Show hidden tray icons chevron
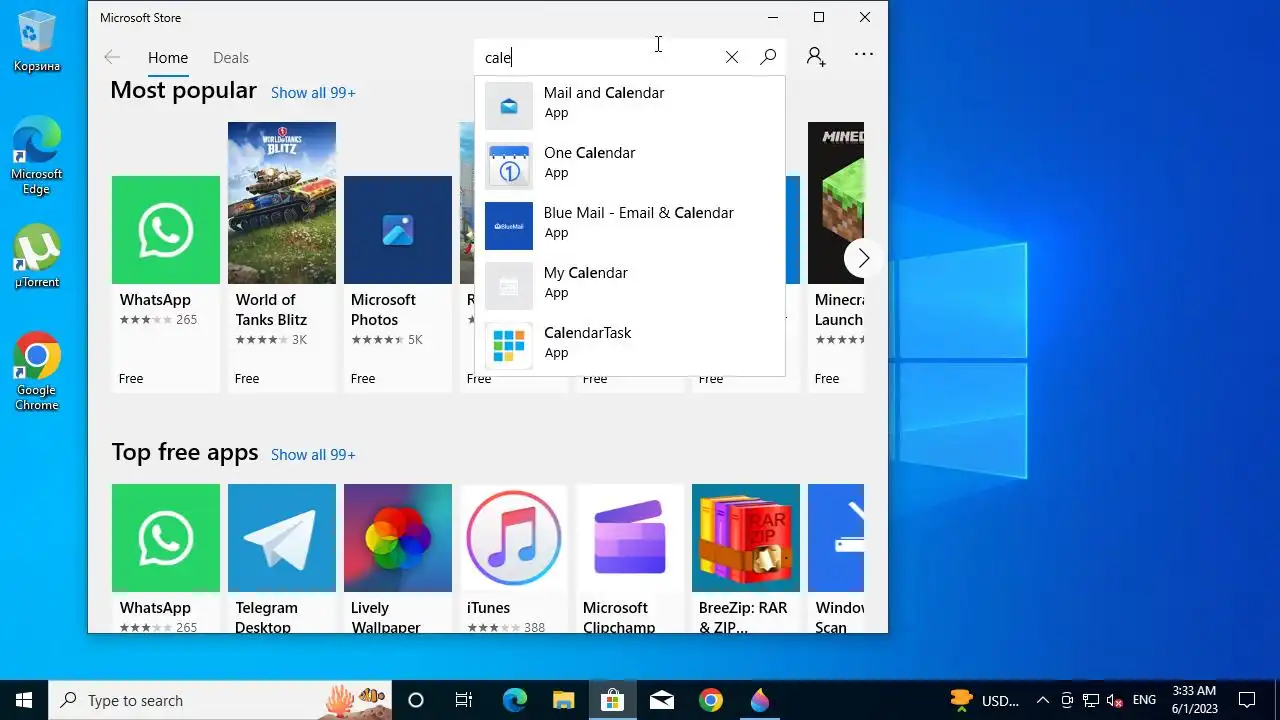 (1042, 700)
